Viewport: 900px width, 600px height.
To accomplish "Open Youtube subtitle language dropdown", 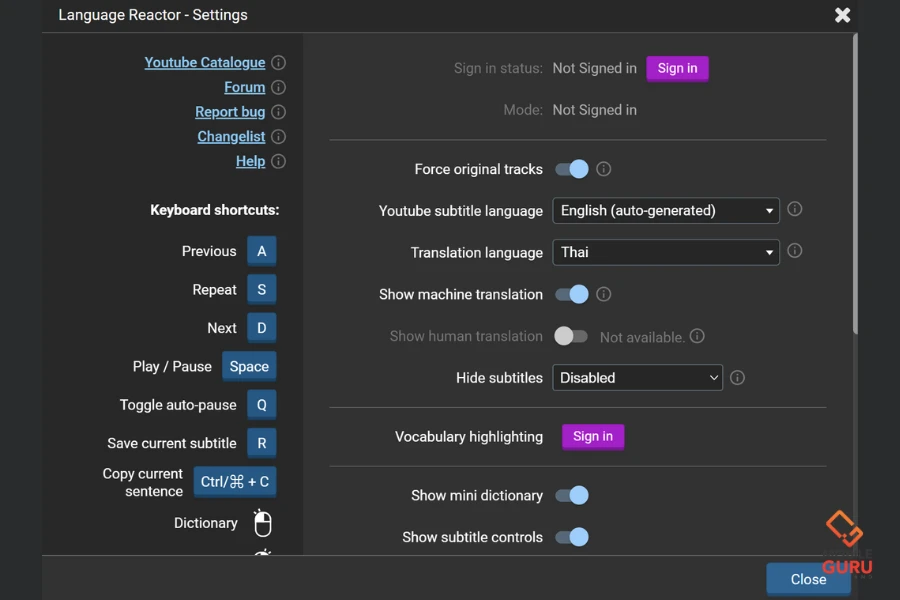I will pos(666,211).
